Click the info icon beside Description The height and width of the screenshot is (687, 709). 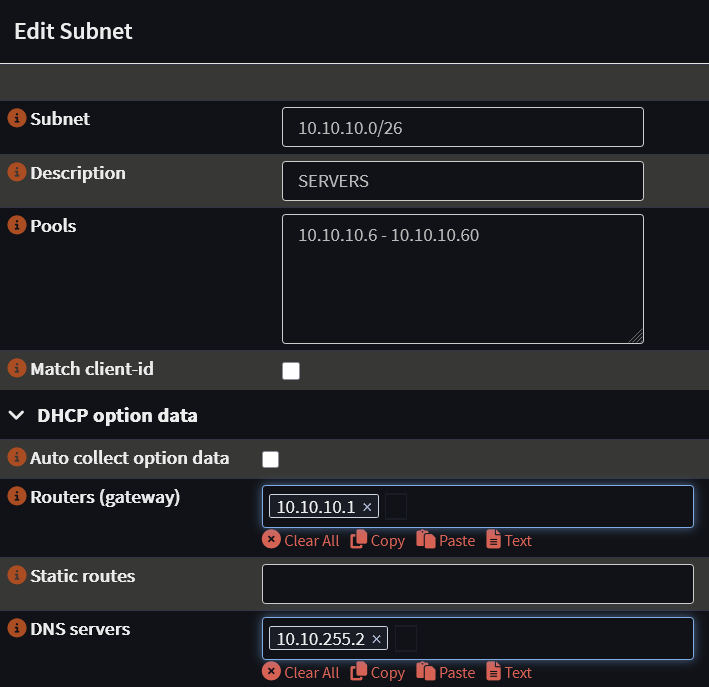pos(17,172)
